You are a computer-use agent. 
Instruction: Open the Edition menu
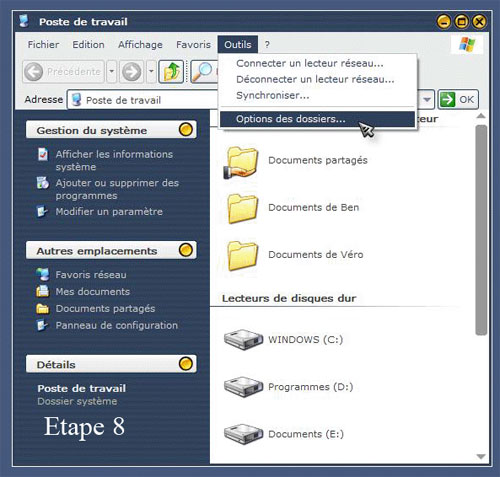pos(88,44)
